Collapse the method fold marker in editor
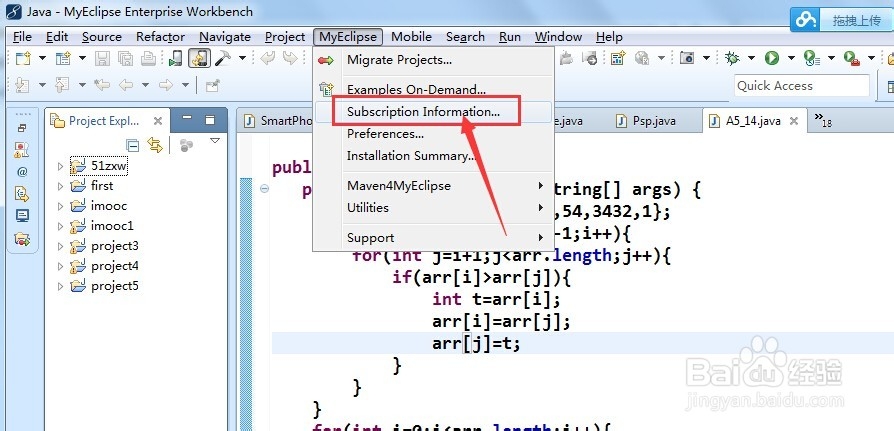894x431 pixels. [264, 189]
